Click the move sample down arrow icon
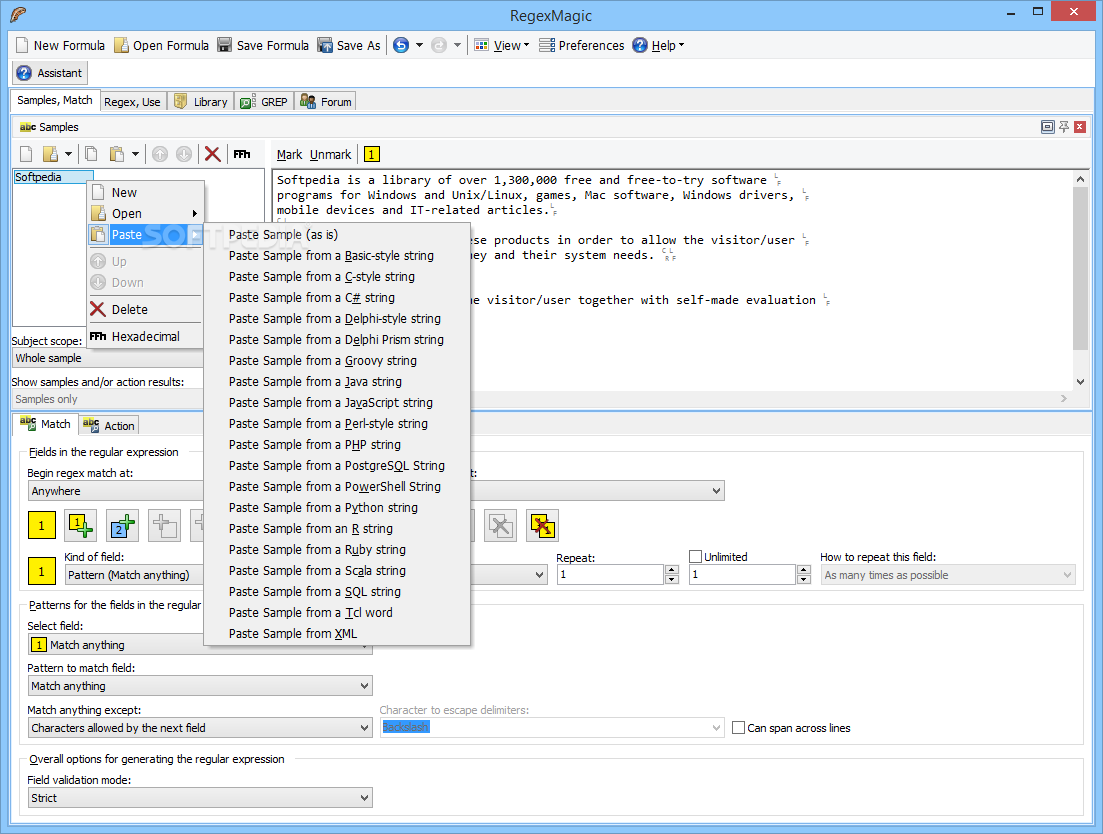Viewport: 1103px width, 834px height. click(x=184, y=154)
